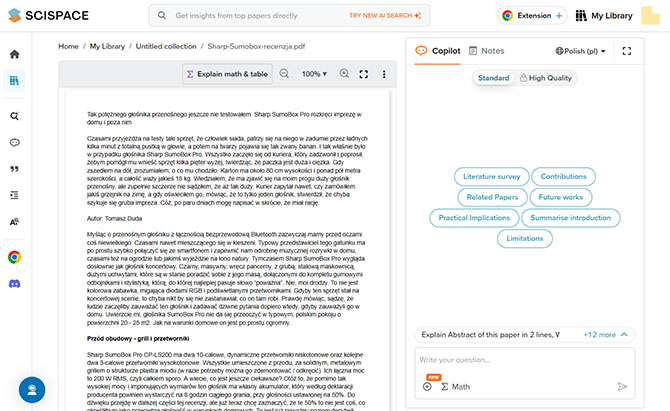670x411 pixels.
Task: Click Explain Abstract of this paper prompt
Action: click(491, 335)
